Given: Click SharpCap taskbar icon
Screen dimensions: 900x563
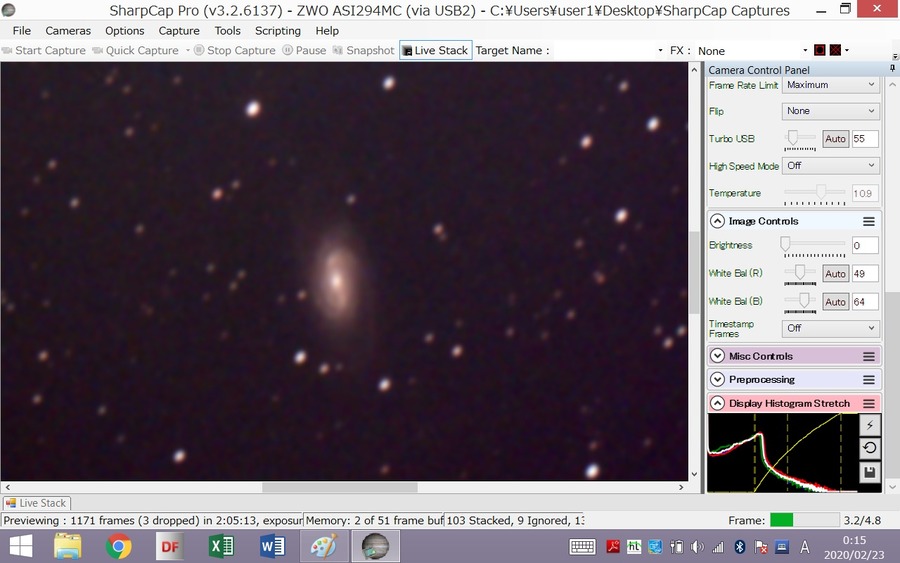Looking at the screenshot, I should tap(375, 546).
